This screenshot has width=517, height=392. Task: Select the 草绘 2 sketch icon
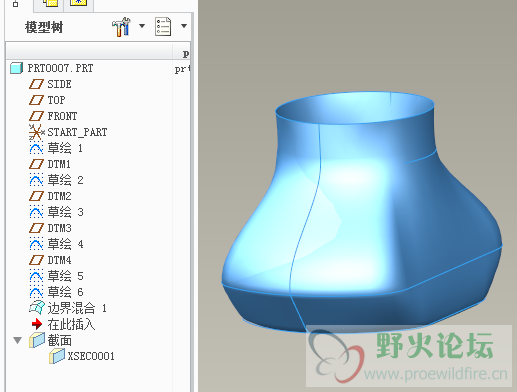(x=36, y=180)
